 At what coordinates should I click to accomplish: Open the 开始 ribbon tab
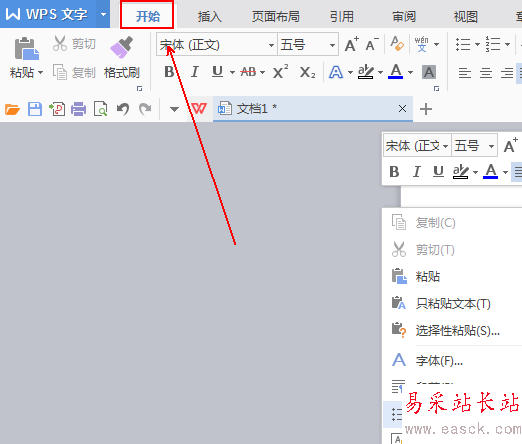[147, 15]
